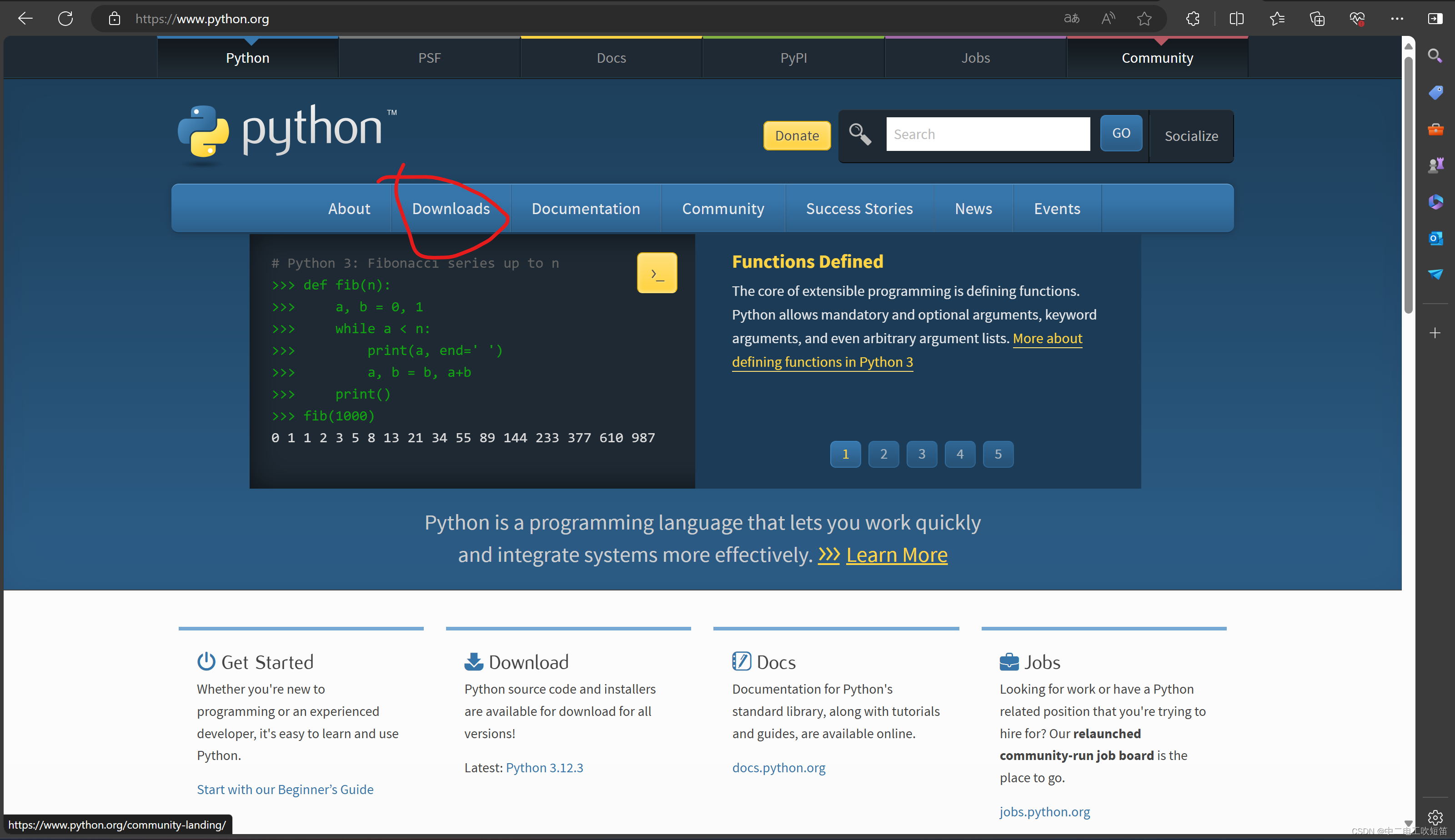Screen dimensions: 1455x840
Task: Switch to the PyPI top tab
Action: coord(793,58)
